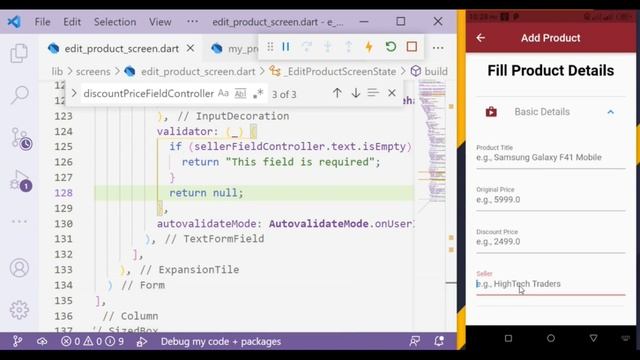The height and width of the screenshot is (360, 640).
Task: Tap the Basic Details bag icon
Action: click(x=491, y=112)
